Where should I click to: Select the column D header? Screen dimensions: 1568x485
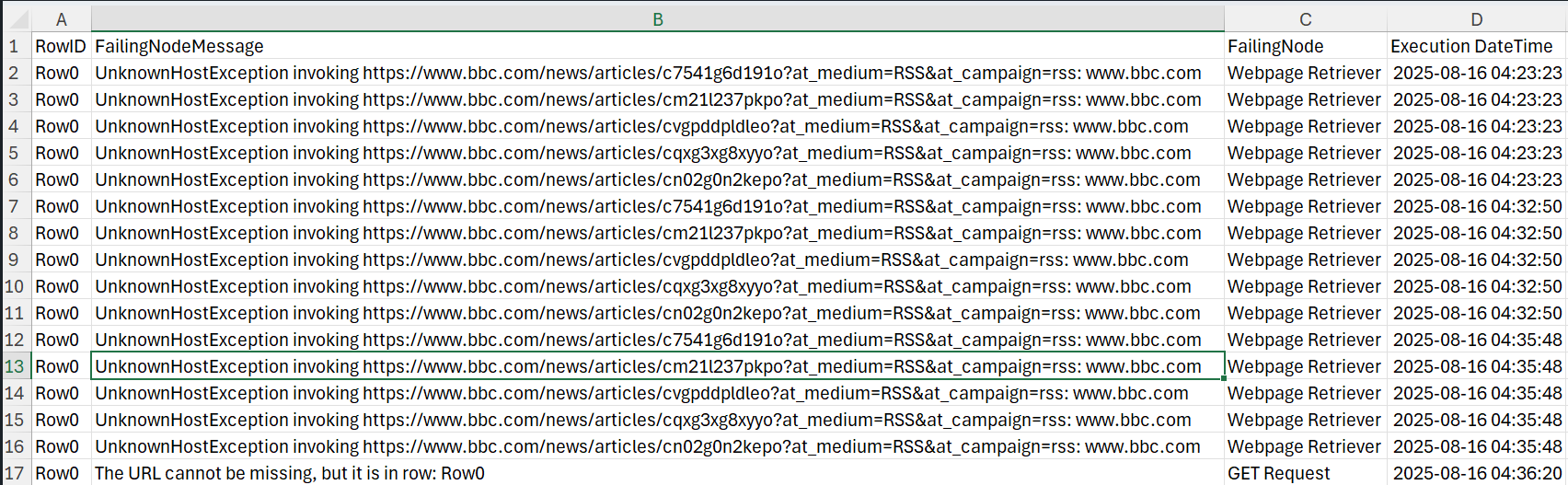[x=1476, y=19]
